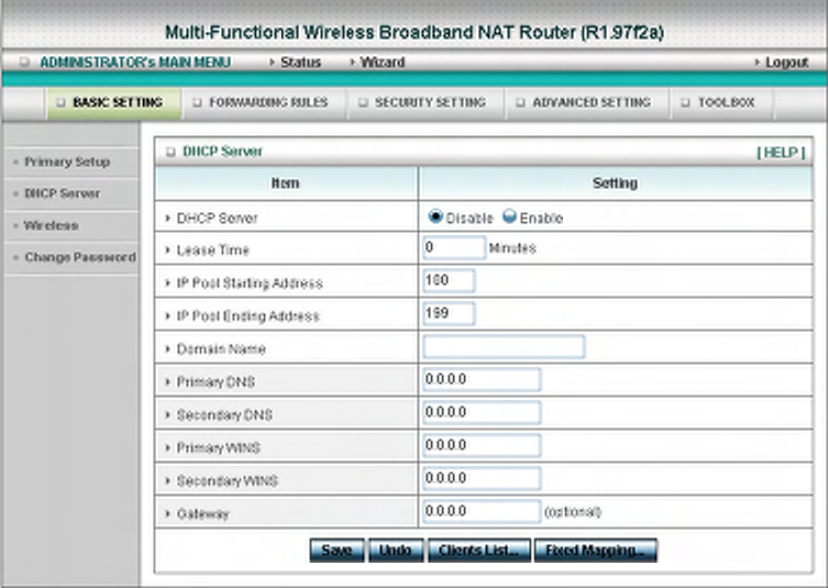828x588 pixels.
Task: Click the Undo button
Action: tap(396, 550)
